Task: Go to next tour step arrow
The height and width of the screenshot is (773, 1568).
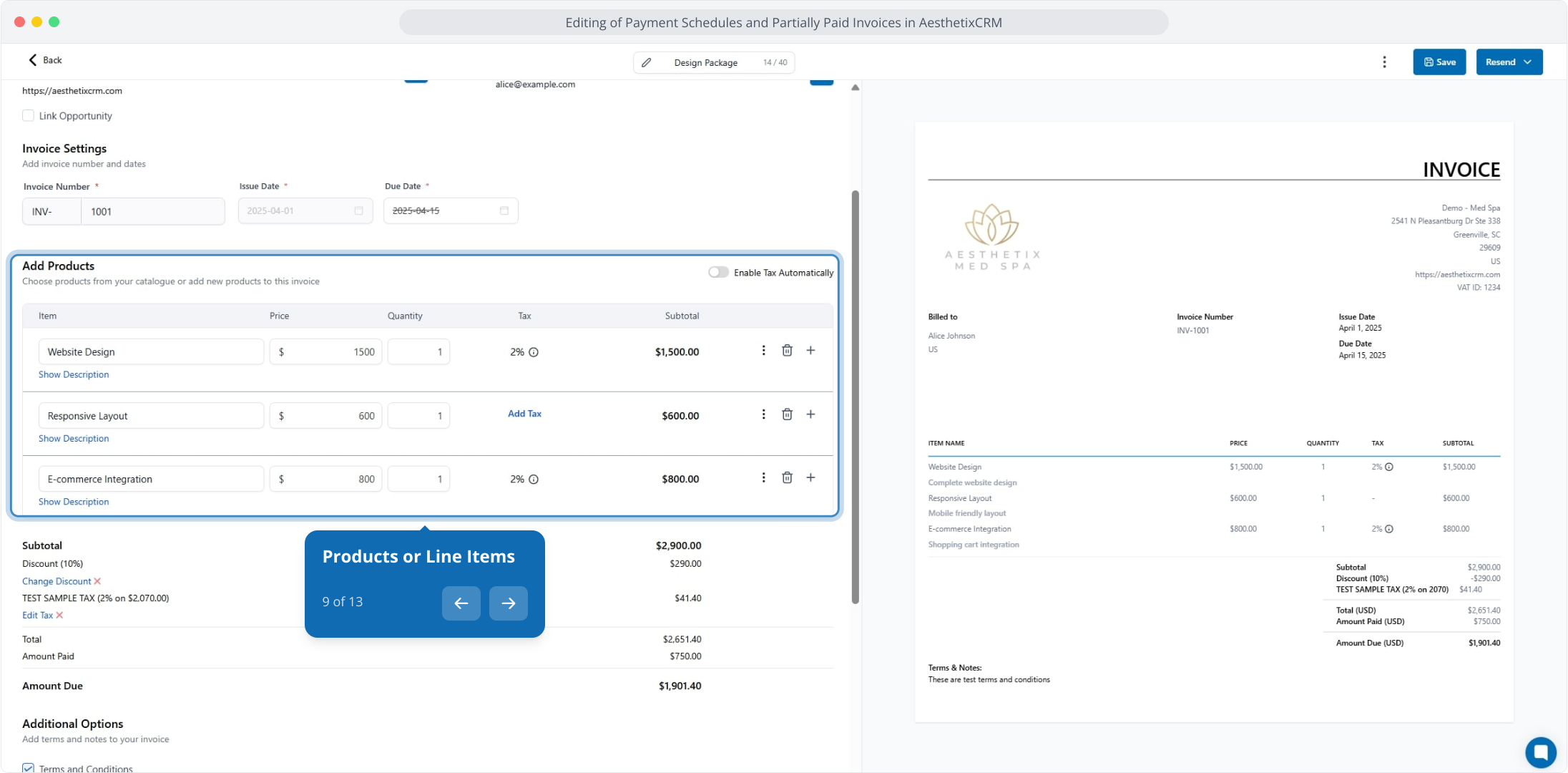Action: pyautogui.click(x=508, y=603)
